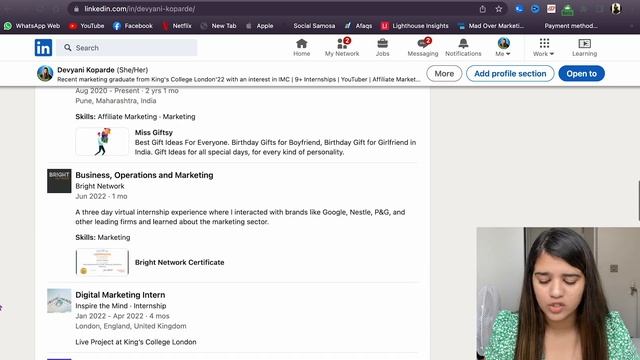This screenshot has width=640, height=360.
Task: Open Mad Over Marketing bookmark
Action: tap(490, 26)
